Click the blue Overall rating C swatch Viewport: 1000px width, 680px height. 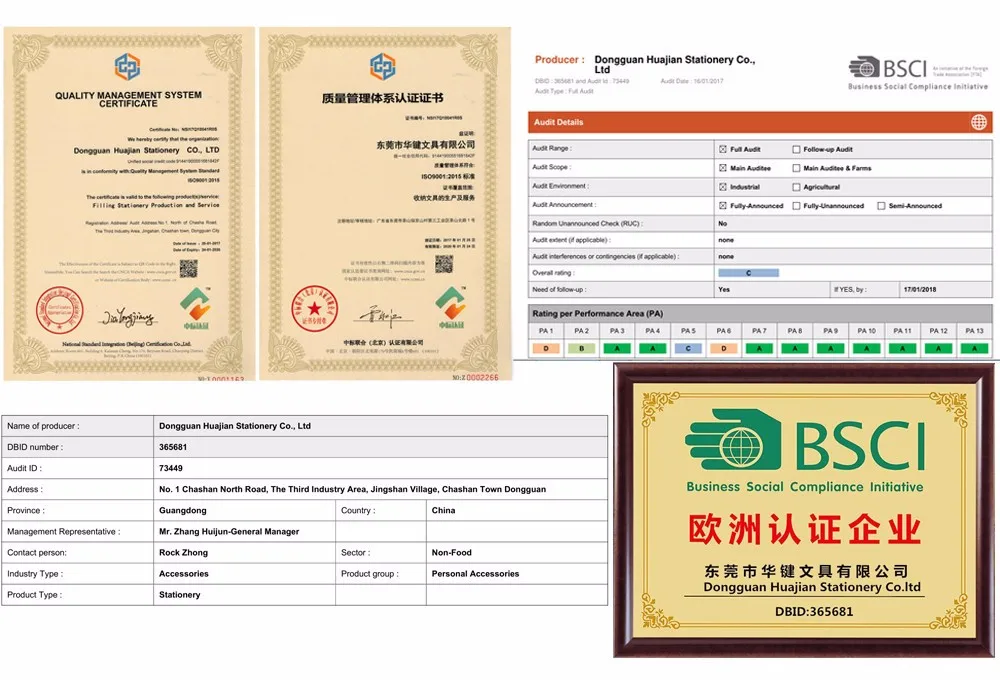pyautogui.click(x=748, y=272)
